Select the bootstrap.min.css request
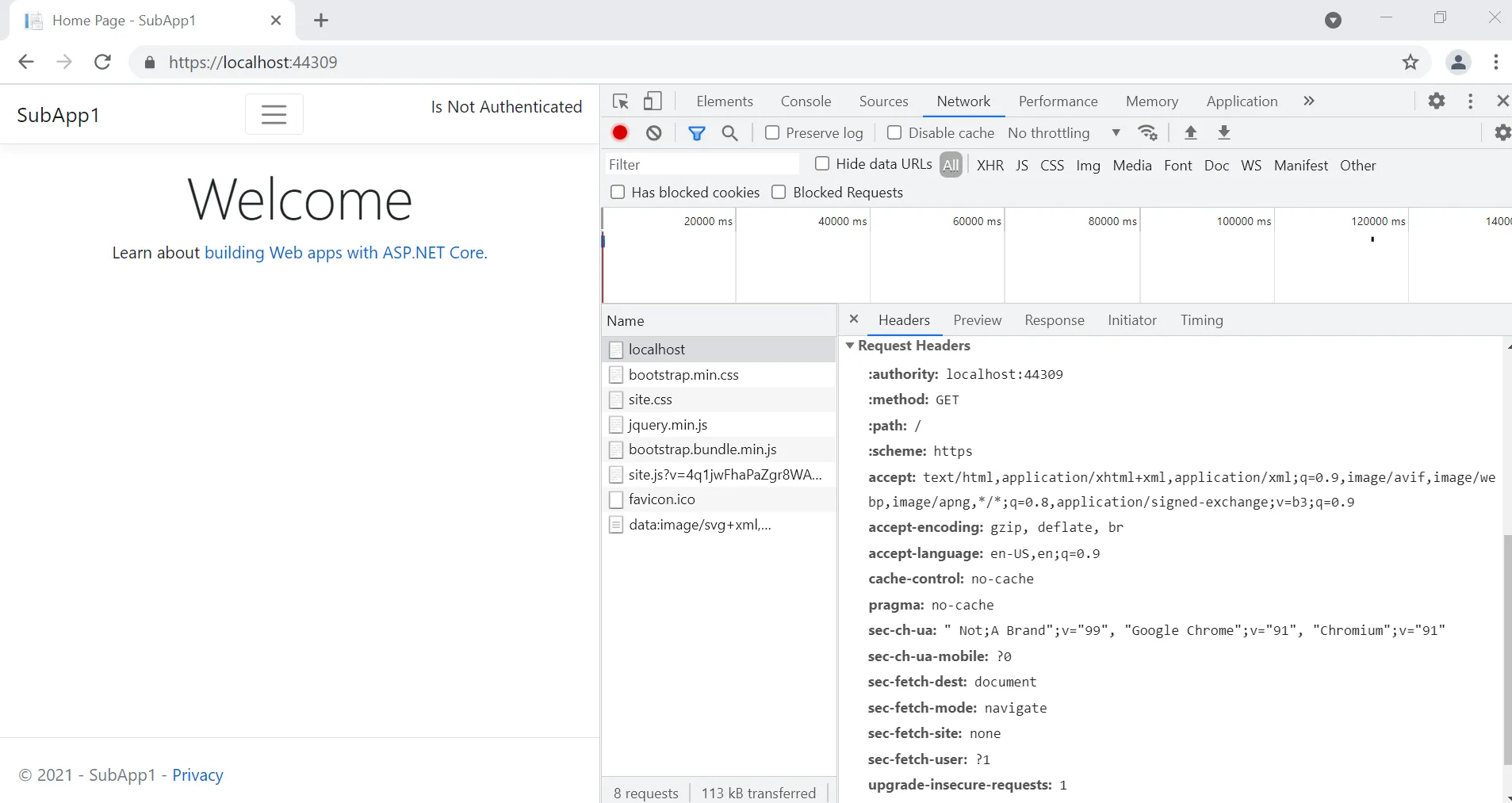Screen dimensions: 1512x803 (718, 374)
